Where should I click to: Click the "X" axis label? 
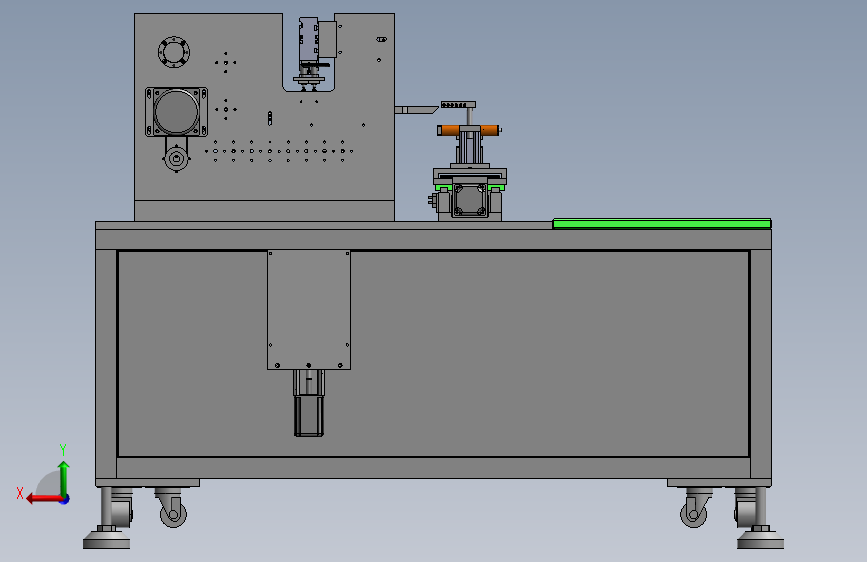(x=20, y=493)
